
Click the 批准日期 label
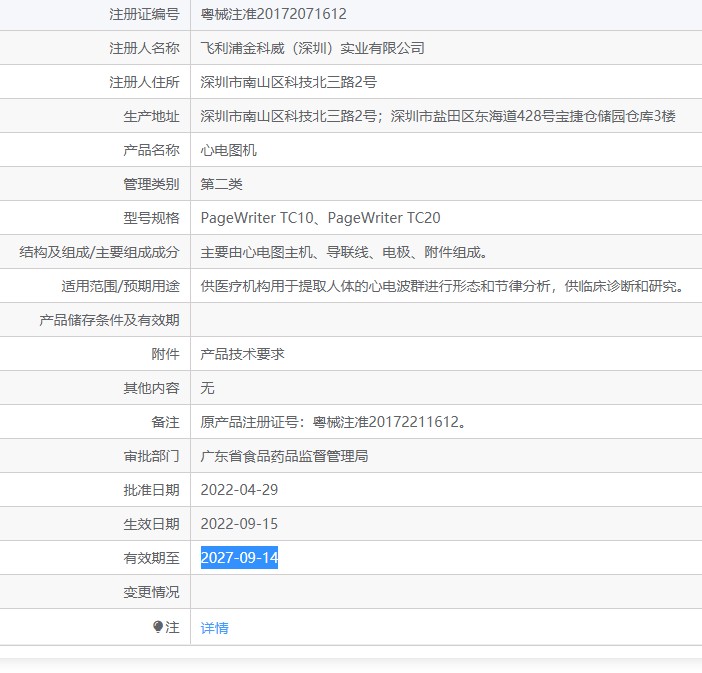[x=151, y=490]
